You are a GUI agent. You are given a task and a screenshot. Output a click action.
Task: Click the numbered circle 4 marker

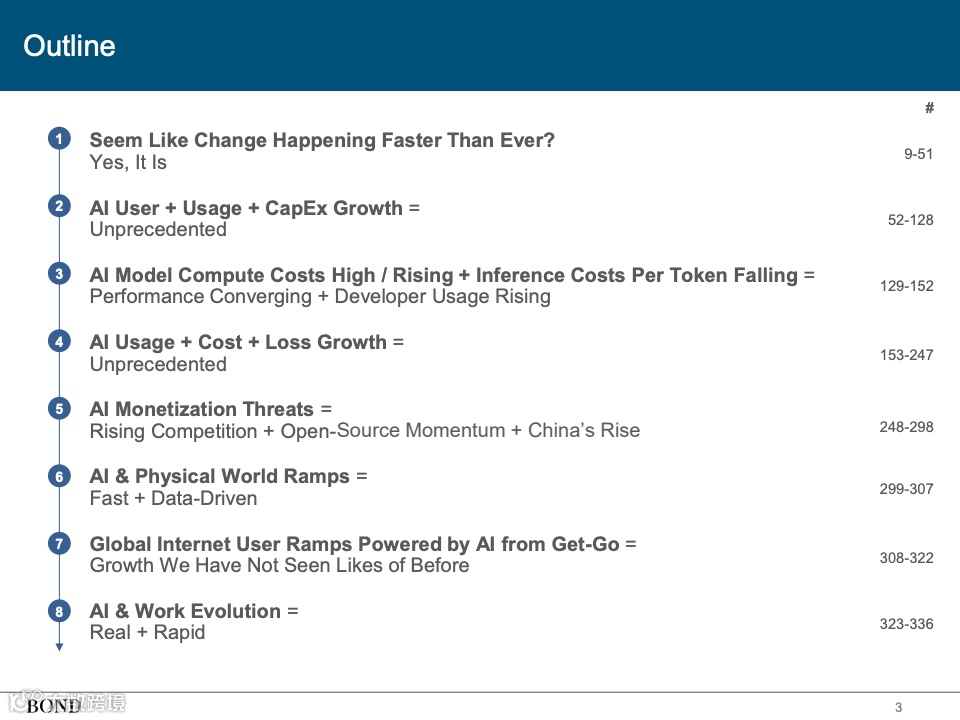59,341
